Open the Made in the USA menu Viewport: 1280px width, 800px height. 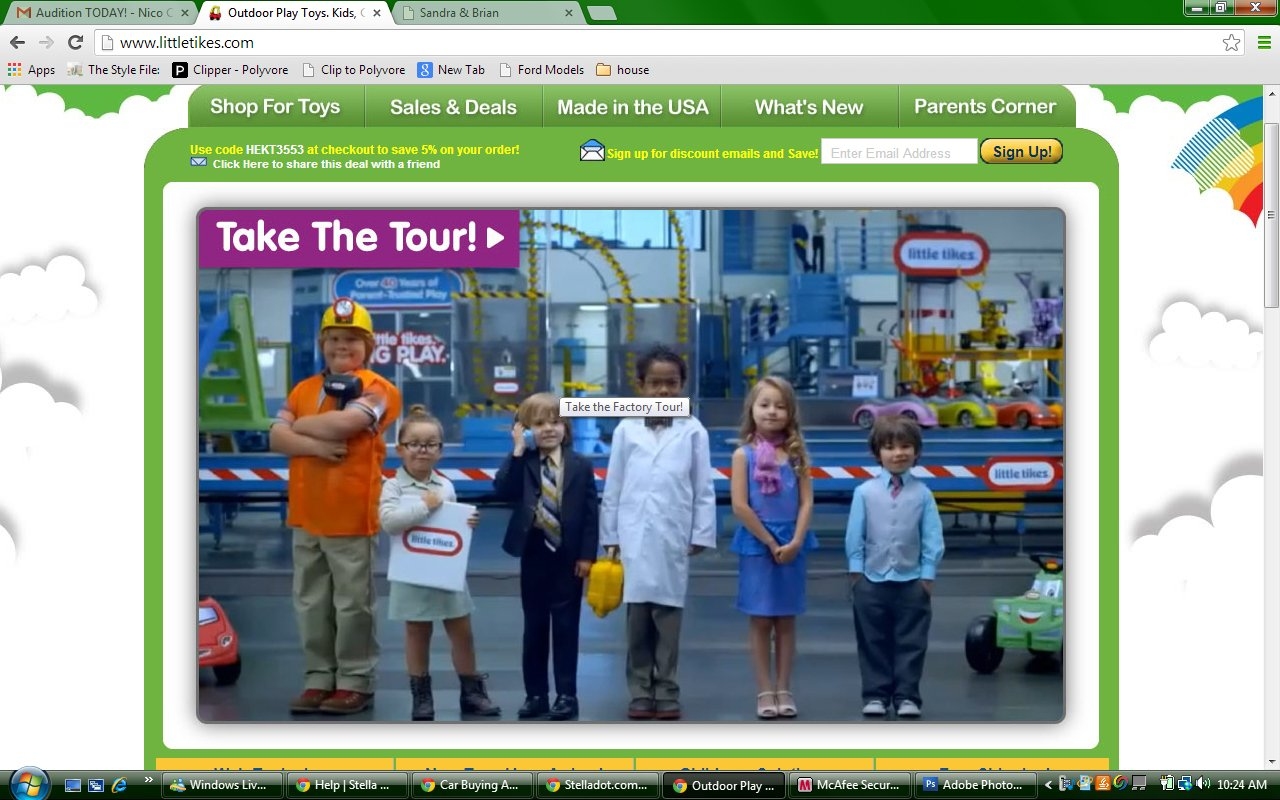coord(632,107)
